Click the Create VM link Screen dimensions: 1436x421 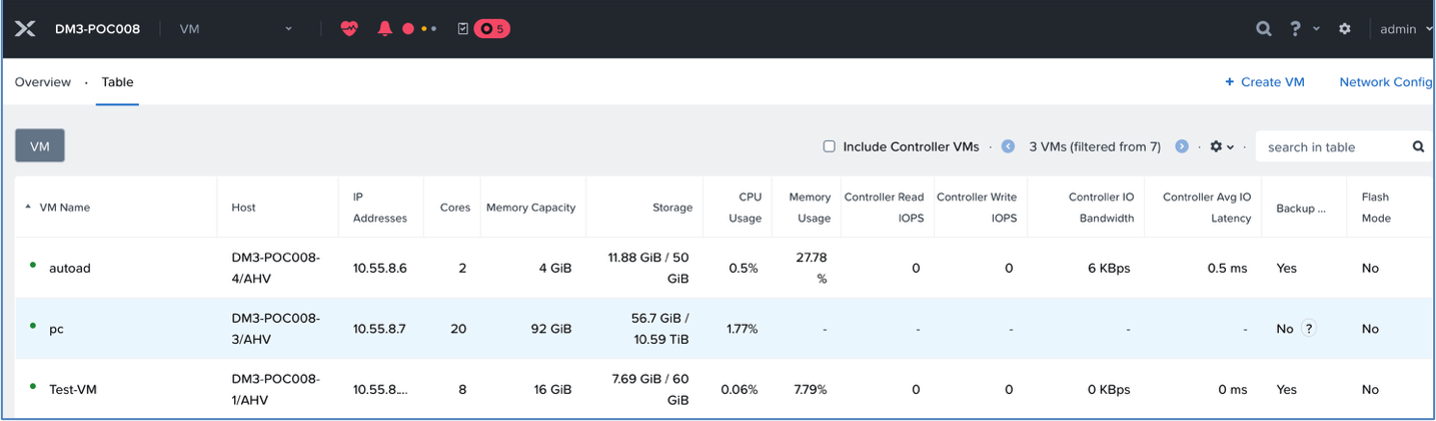(x=1265, y=82)
